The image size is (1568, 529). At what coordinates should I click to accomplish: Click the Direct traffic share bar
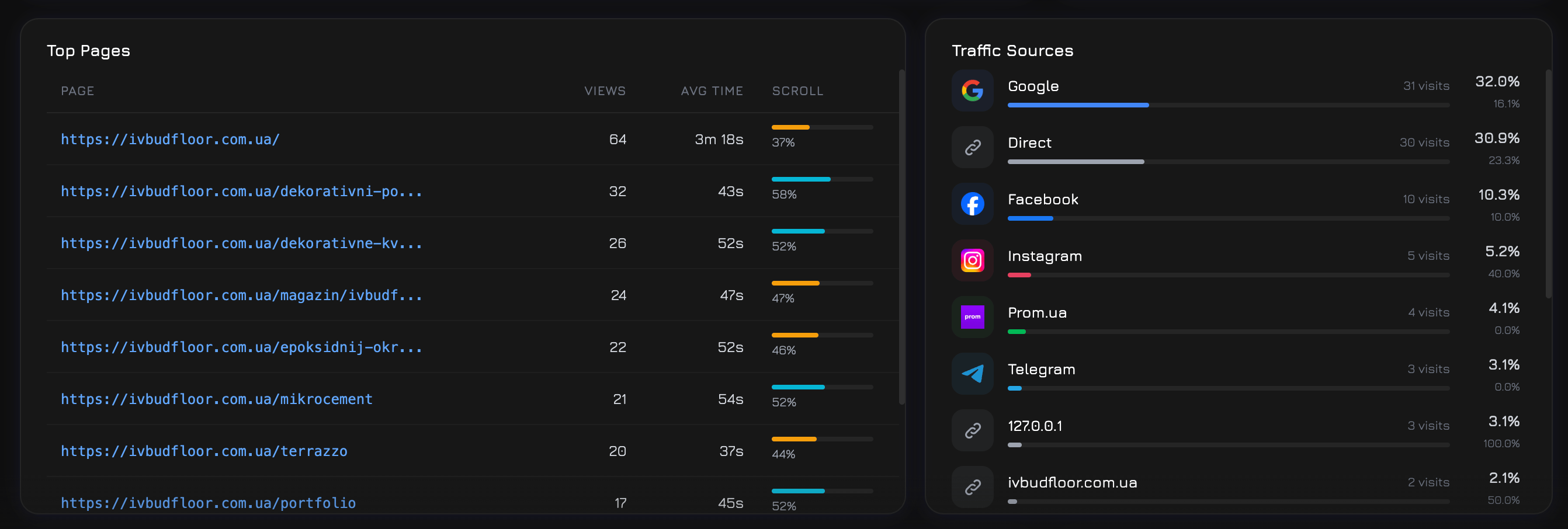(x=1229, y=162)
